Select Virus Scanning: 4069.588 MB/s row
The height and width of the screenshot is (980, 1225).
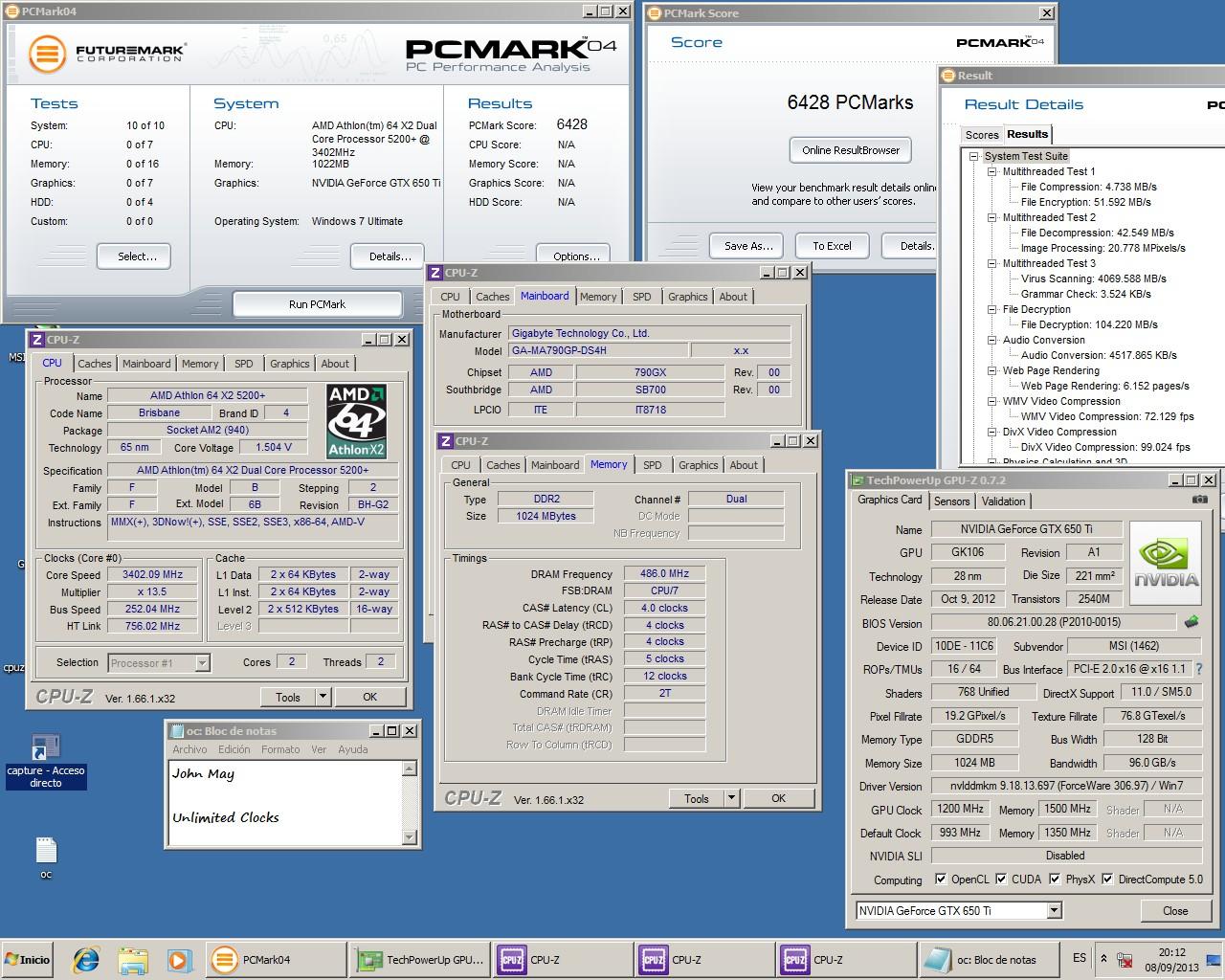point(1093,278)
